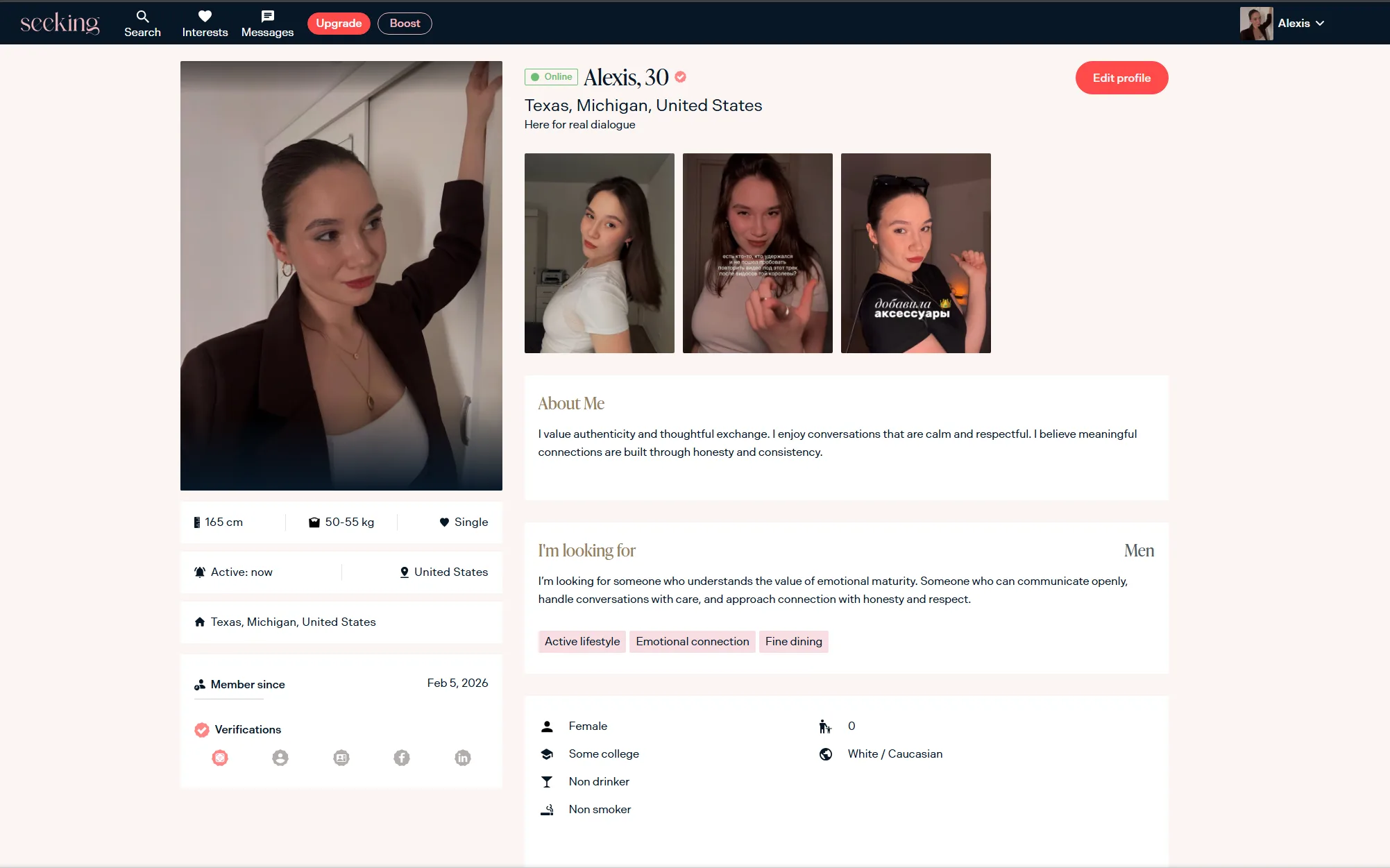Click the Facebook verification badge
This screenshot has height=868, width=1390.
point(402,758)
